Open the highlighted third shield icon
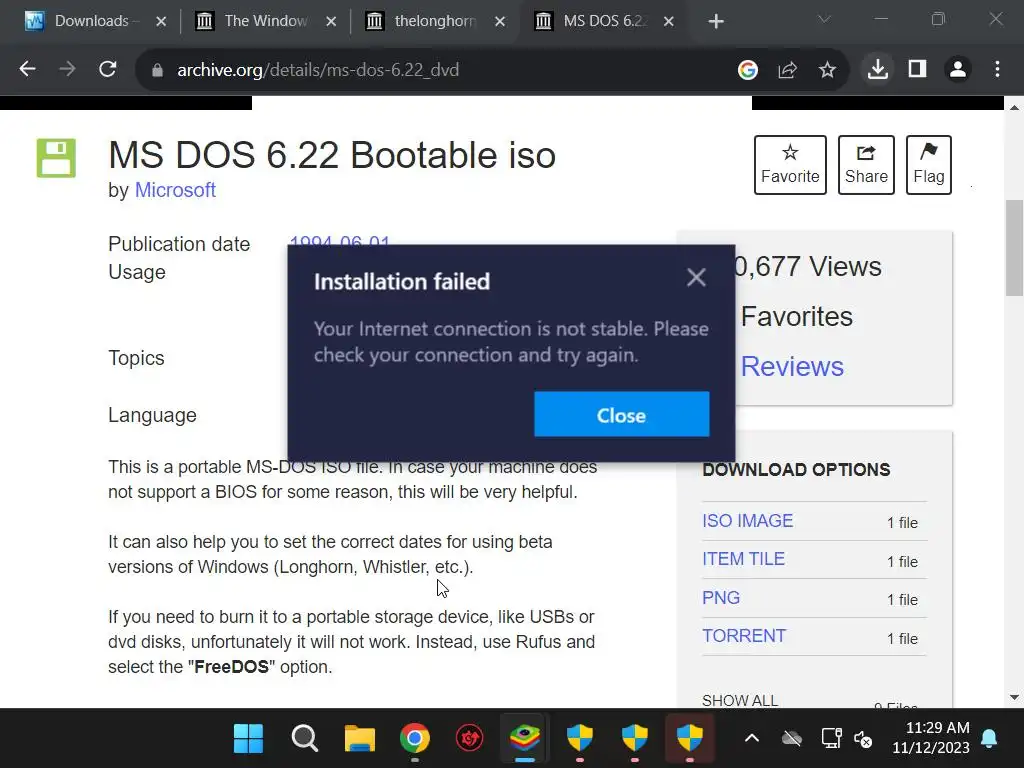 click(690, 739)
